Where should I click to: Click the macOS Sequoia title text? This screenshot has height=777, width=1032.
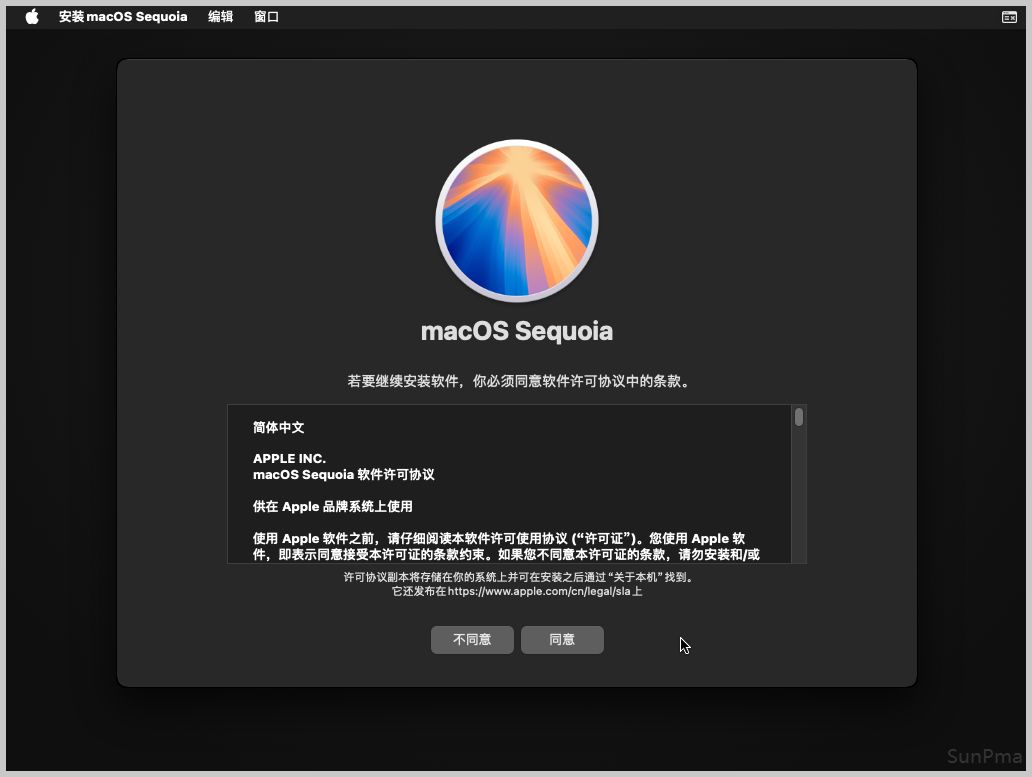517,331
